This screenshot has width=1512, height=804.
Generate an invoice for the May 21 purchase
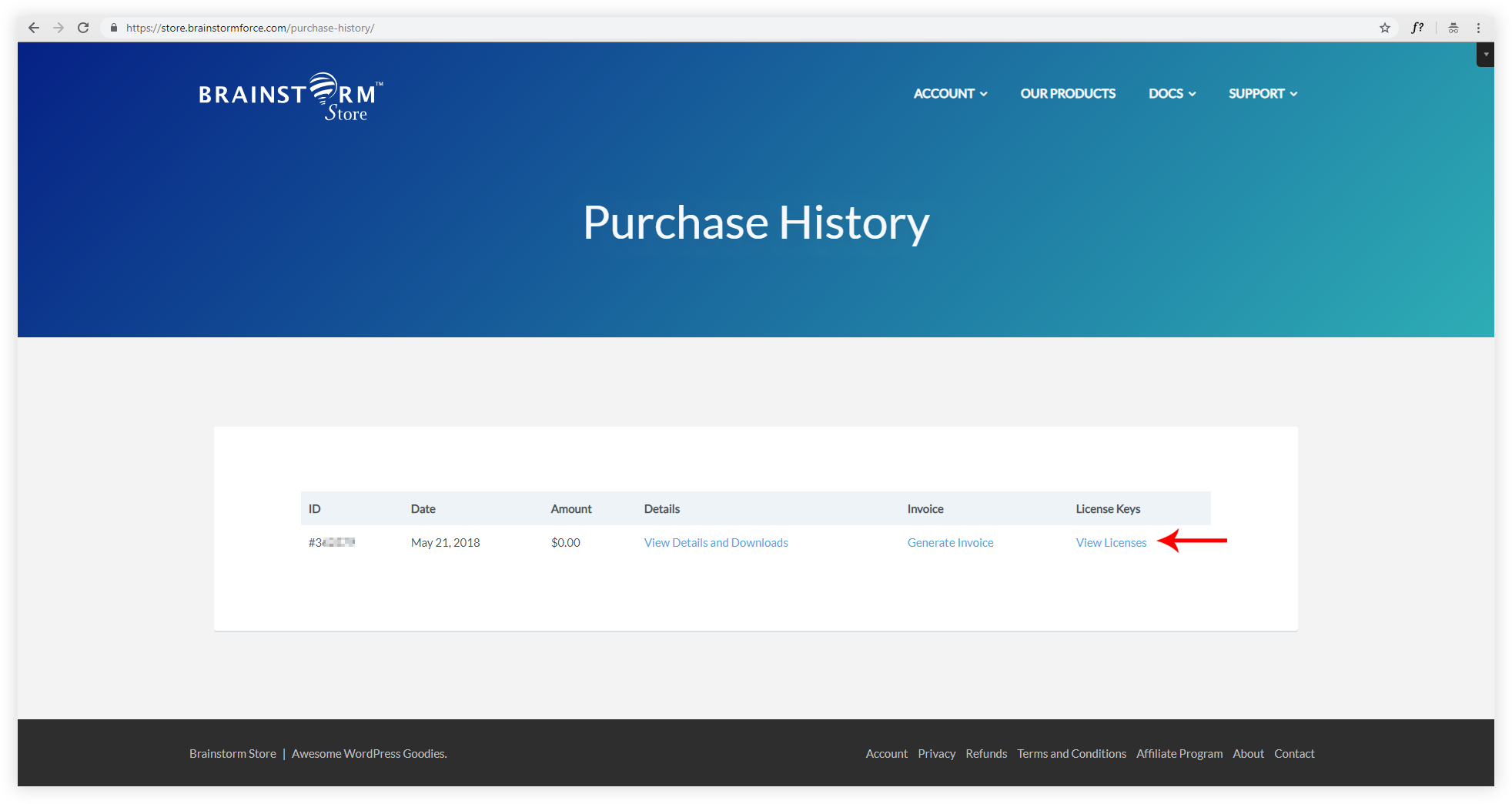949,542
